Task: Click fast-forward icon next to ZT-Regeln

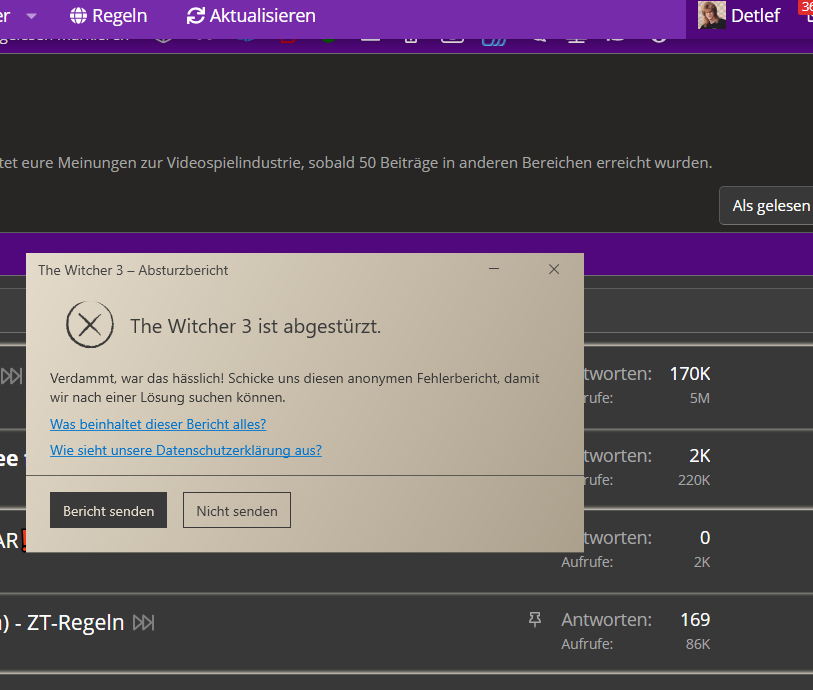Action: coord(144,623)
